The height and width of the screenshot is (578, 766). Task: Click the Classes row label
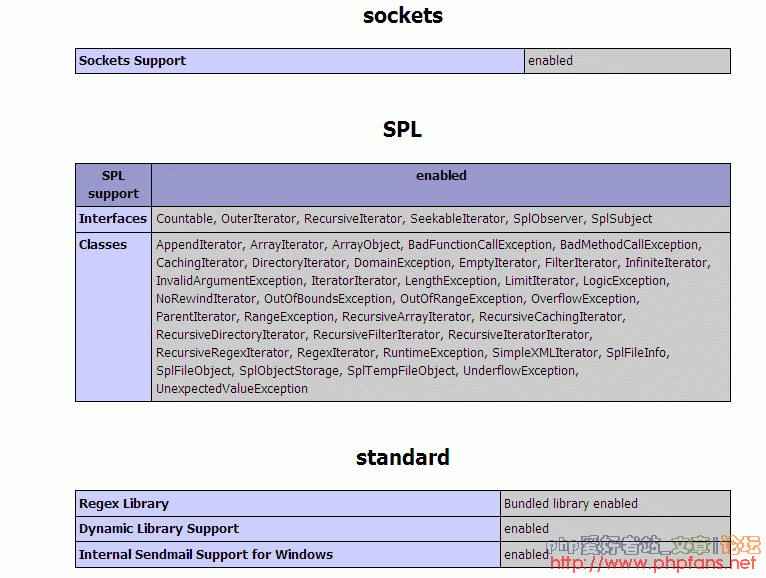pos(103,245)
